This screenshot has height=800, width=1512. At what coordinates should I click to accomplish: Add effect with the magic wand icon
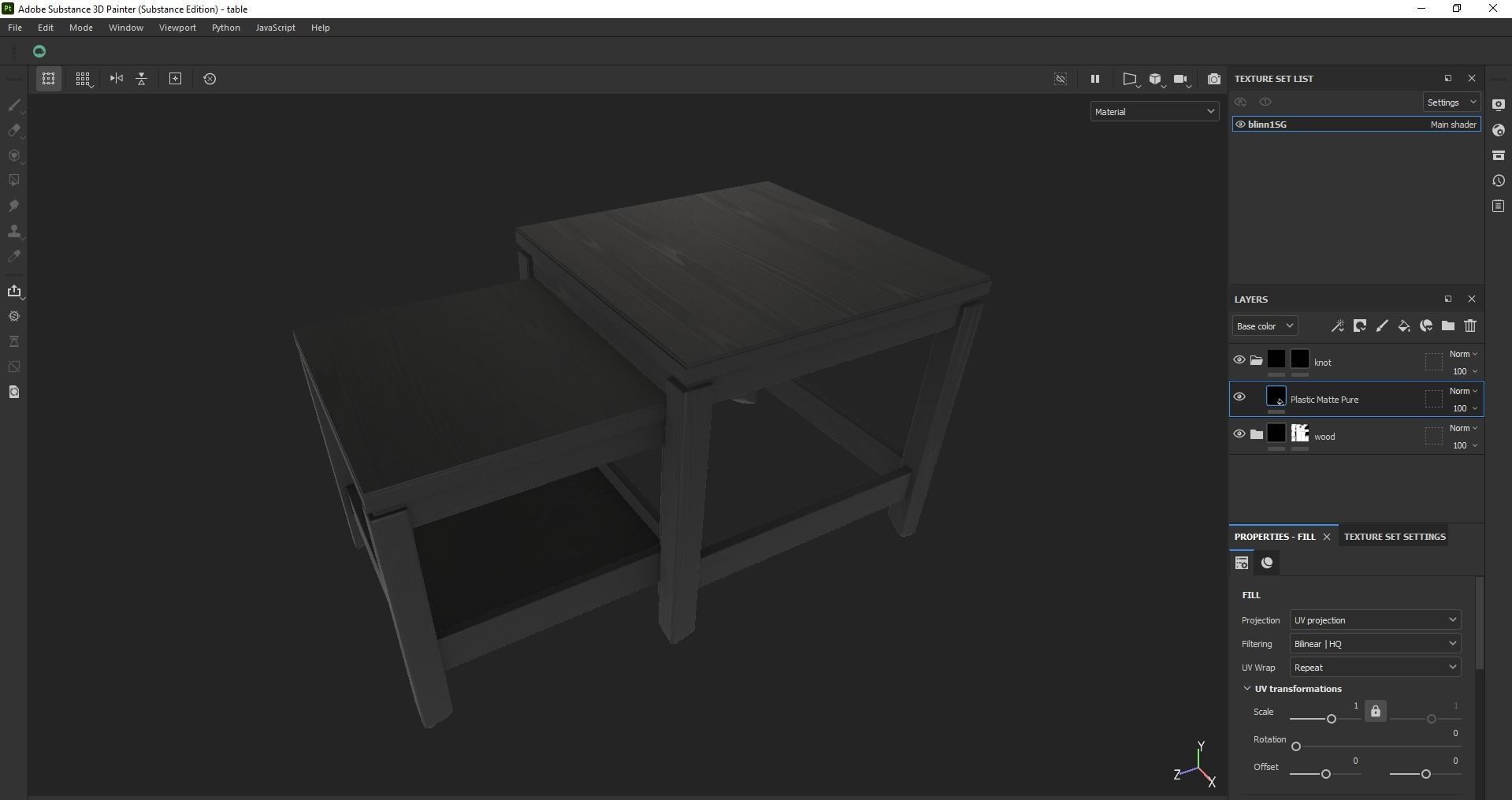click(x=1337, y=326)
